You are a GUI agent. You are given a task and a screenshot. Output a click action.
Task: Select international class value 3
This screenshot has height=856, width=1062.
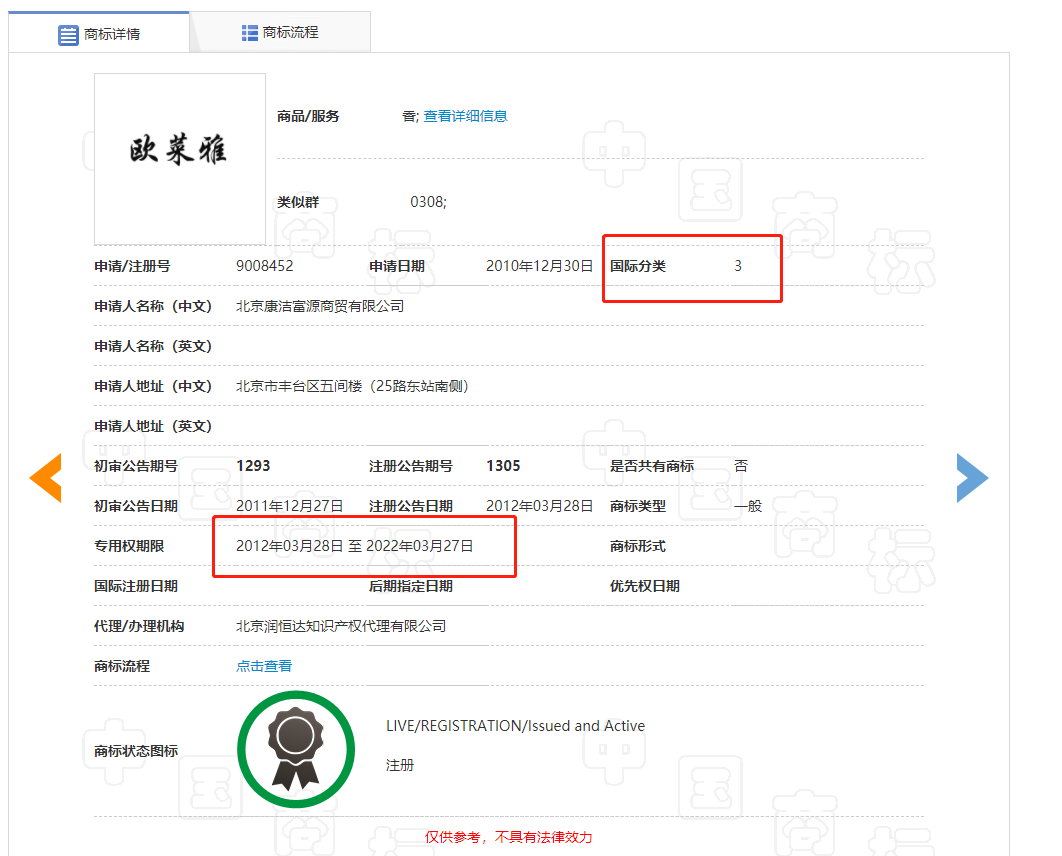coord(738,266)
